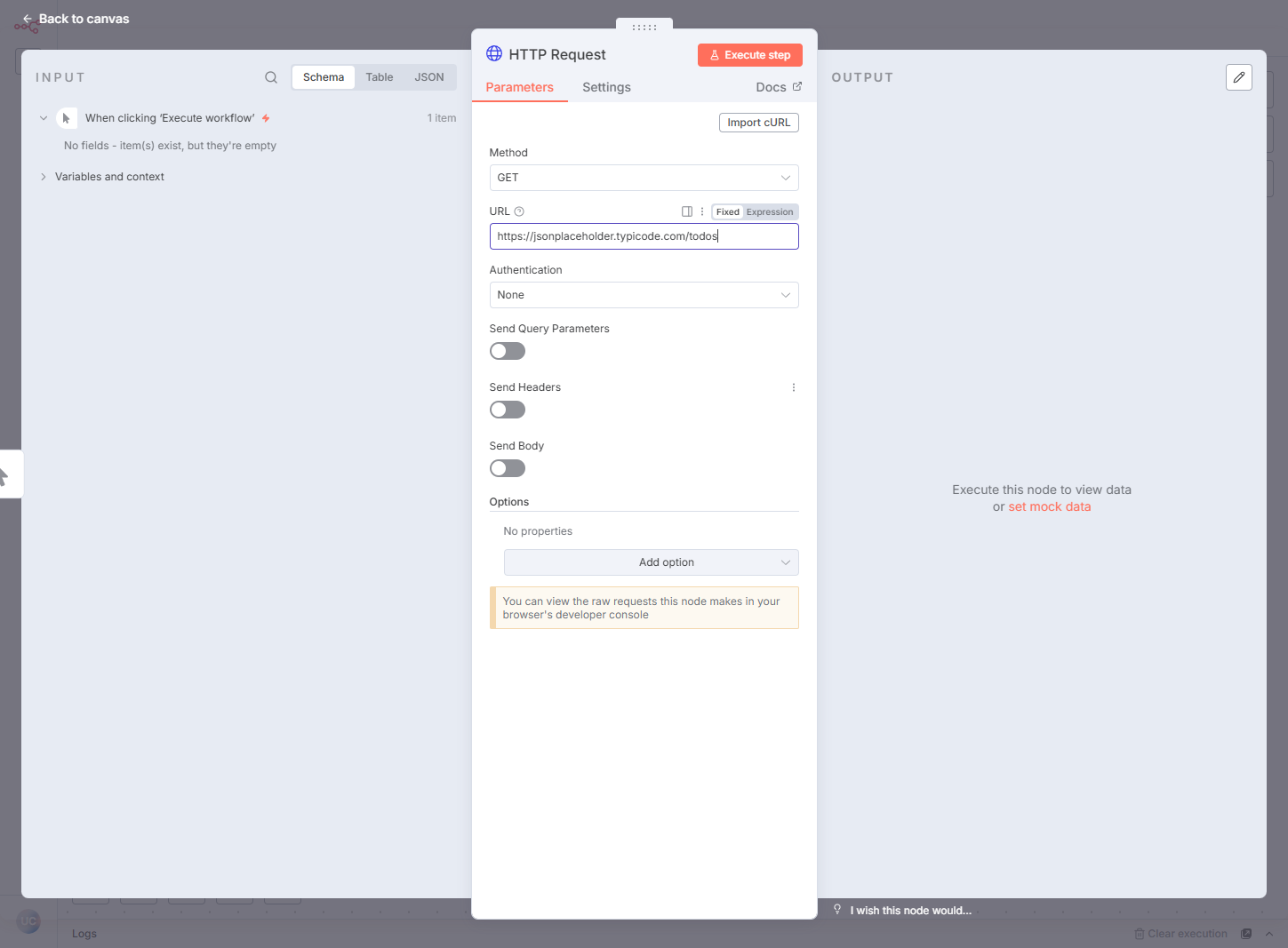Viewport: 1288px width, 948px height.
Task: Open the Add option dropdown
Action: pos(652,562)
